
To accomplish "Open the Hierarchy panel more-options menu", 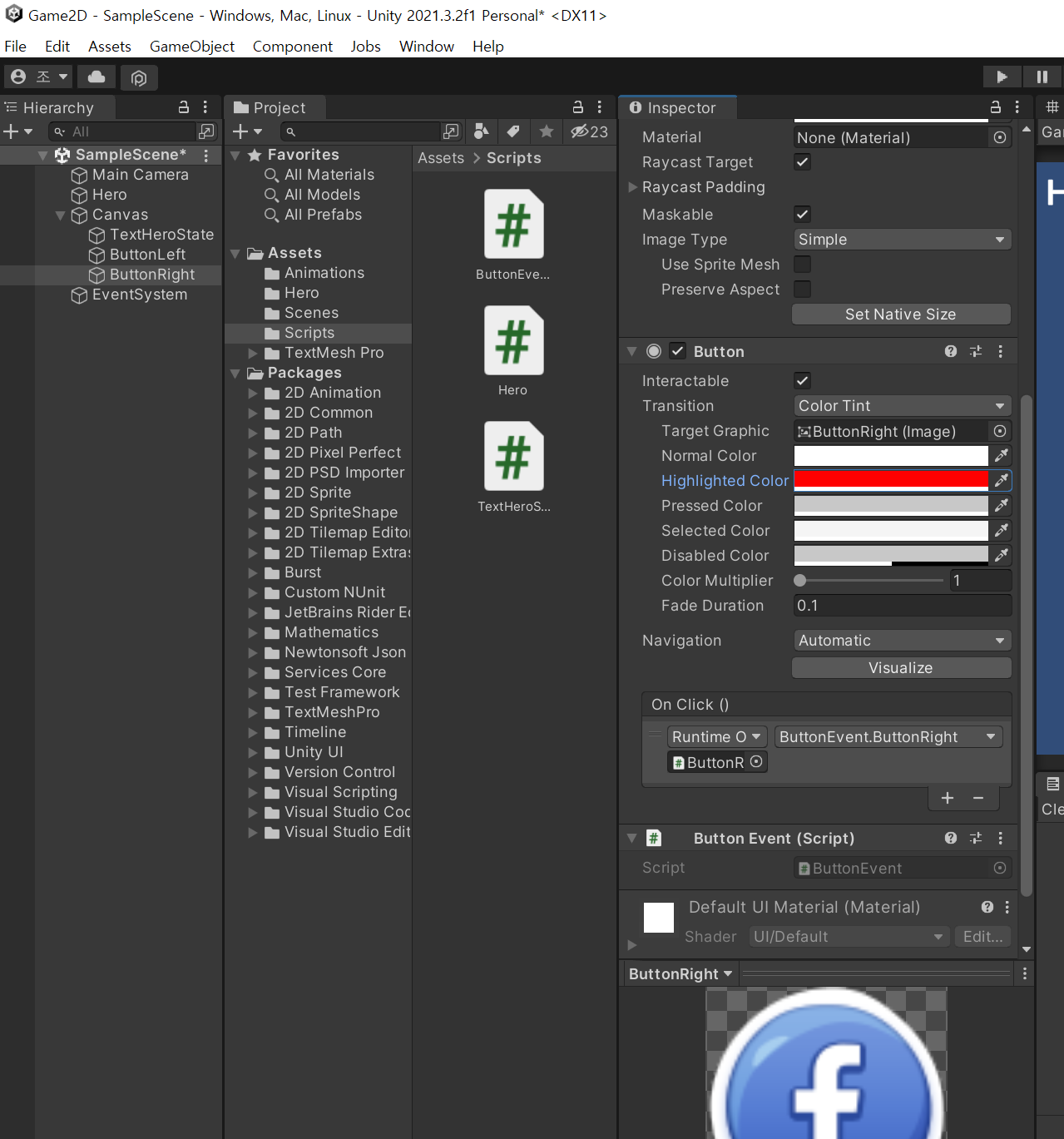I will click(205, 107).
